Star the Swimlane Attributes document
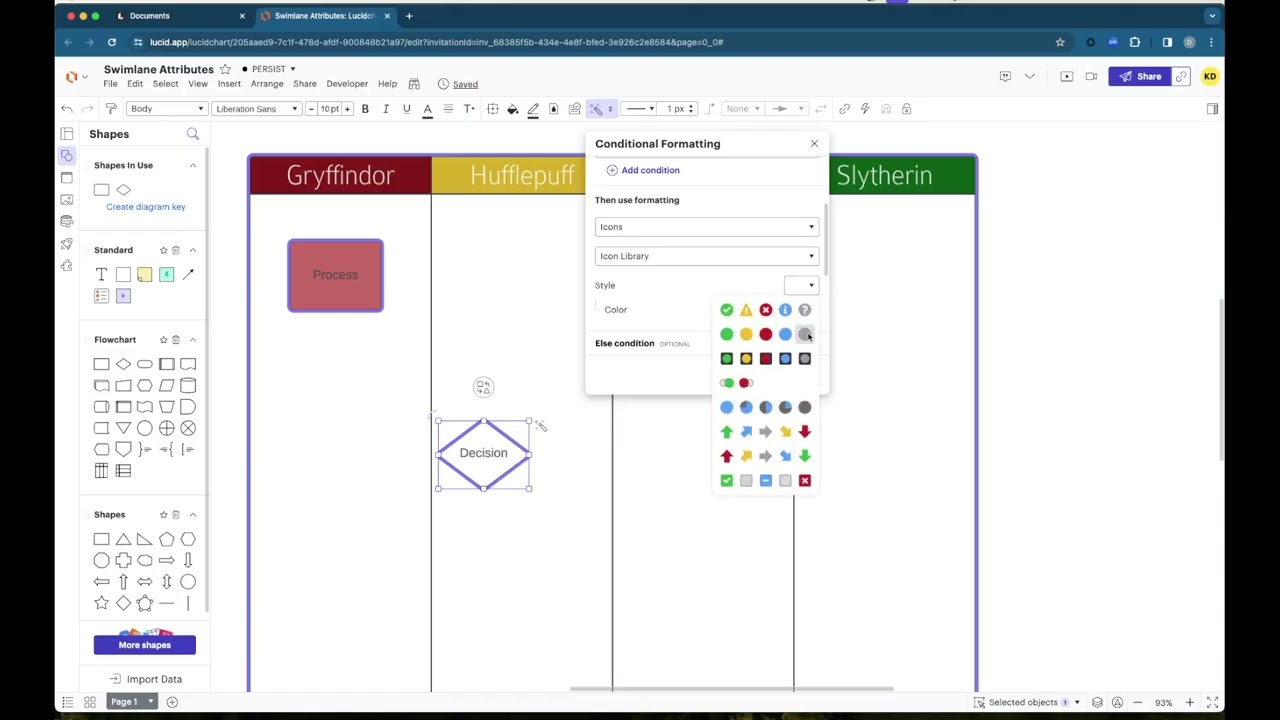 point(225,69)
